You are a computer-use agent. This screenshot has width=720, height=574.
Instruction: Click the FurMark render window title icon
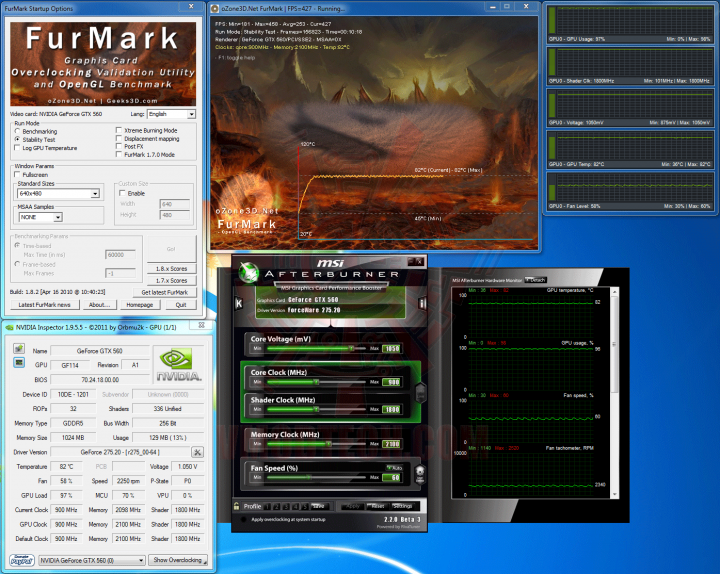tap(215, 8)
